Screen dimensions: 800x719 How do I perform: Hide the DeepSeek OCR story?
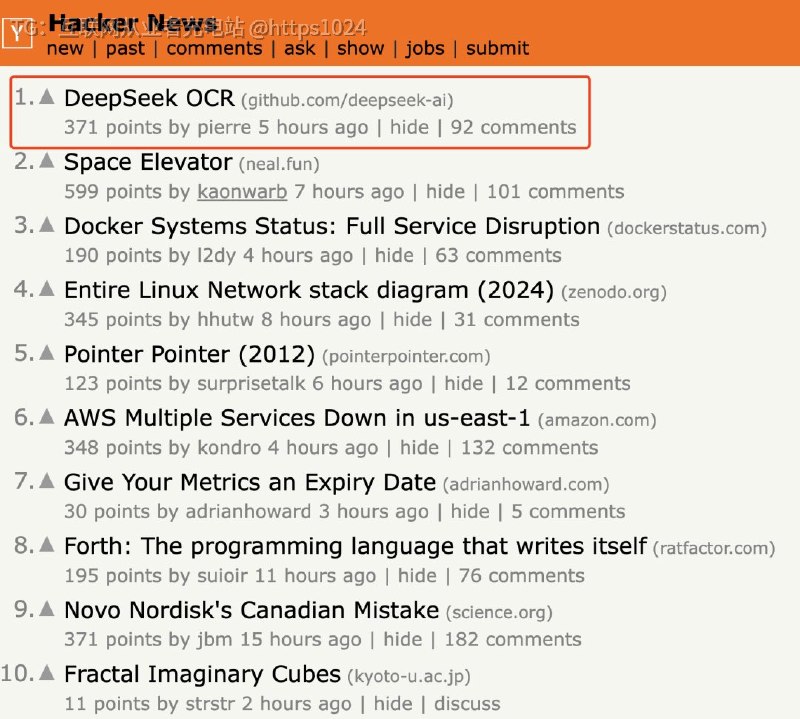point(409,128)
